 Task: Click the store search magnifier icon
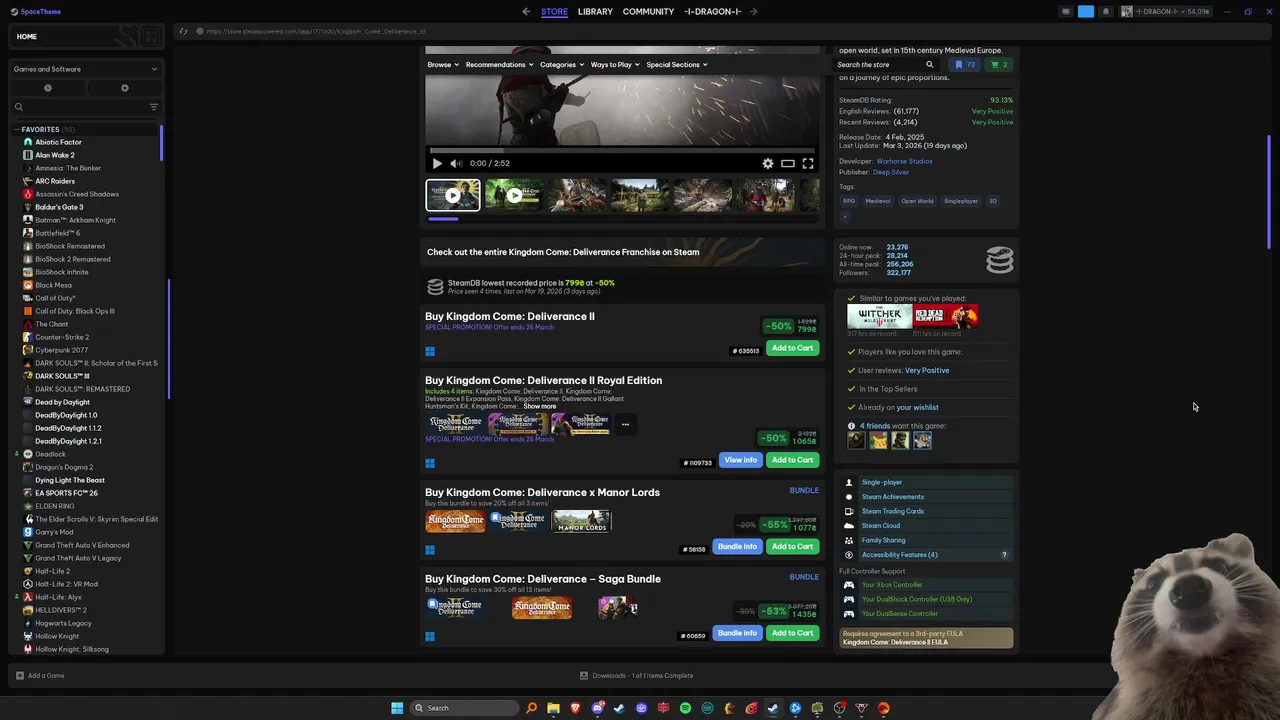(x=929, y=65)
